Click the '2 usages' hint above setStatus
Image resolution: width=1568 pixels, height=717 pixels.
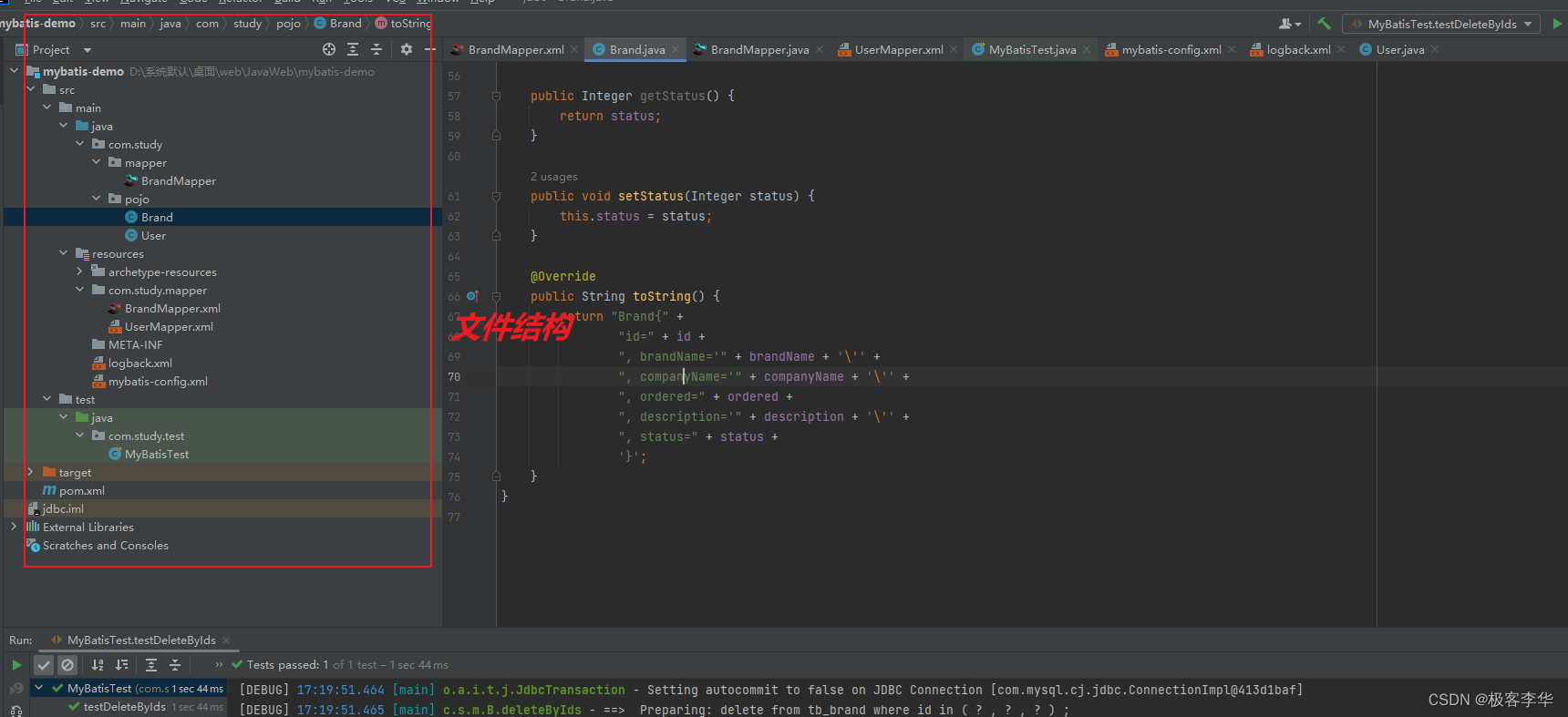(554, 177)
